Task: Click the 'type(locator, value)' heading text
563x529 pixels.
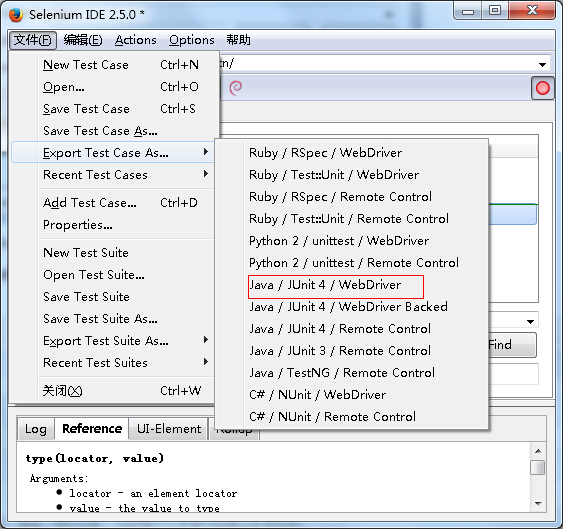Action: pyautogui.click(x=95, y=459)
